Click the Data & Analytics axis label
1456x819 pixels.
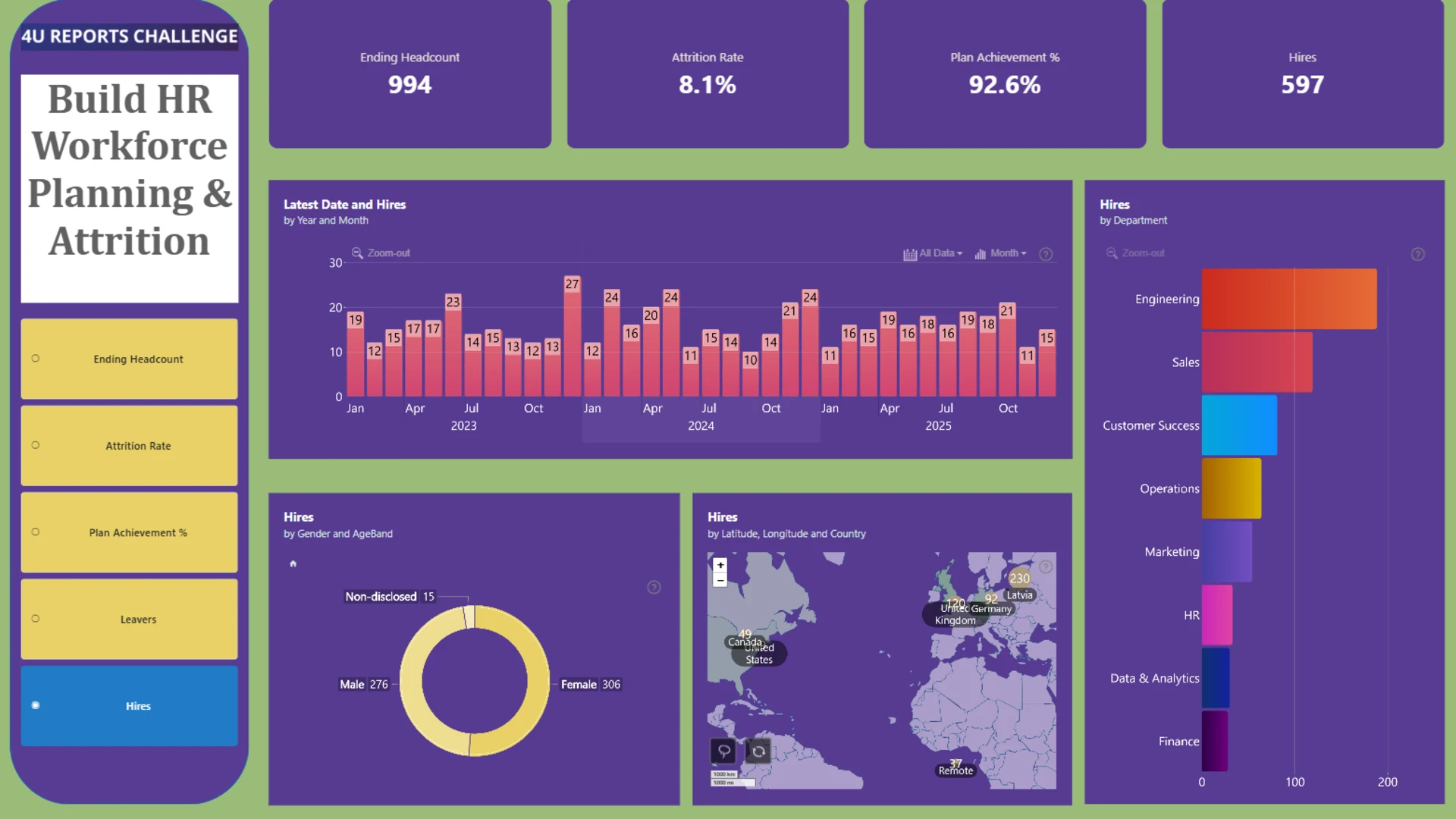click(x=1155, y=678)
